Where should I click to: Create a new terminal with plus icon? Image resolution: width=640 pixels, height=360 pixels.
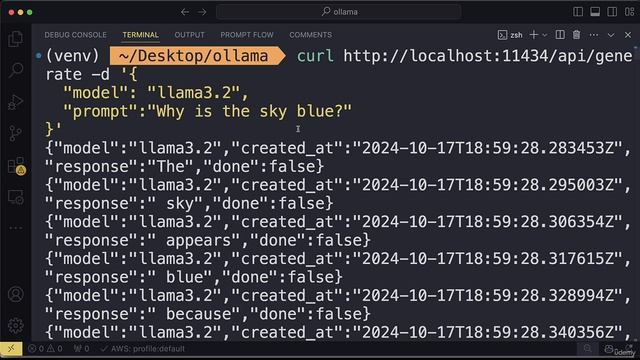[533, 35]
